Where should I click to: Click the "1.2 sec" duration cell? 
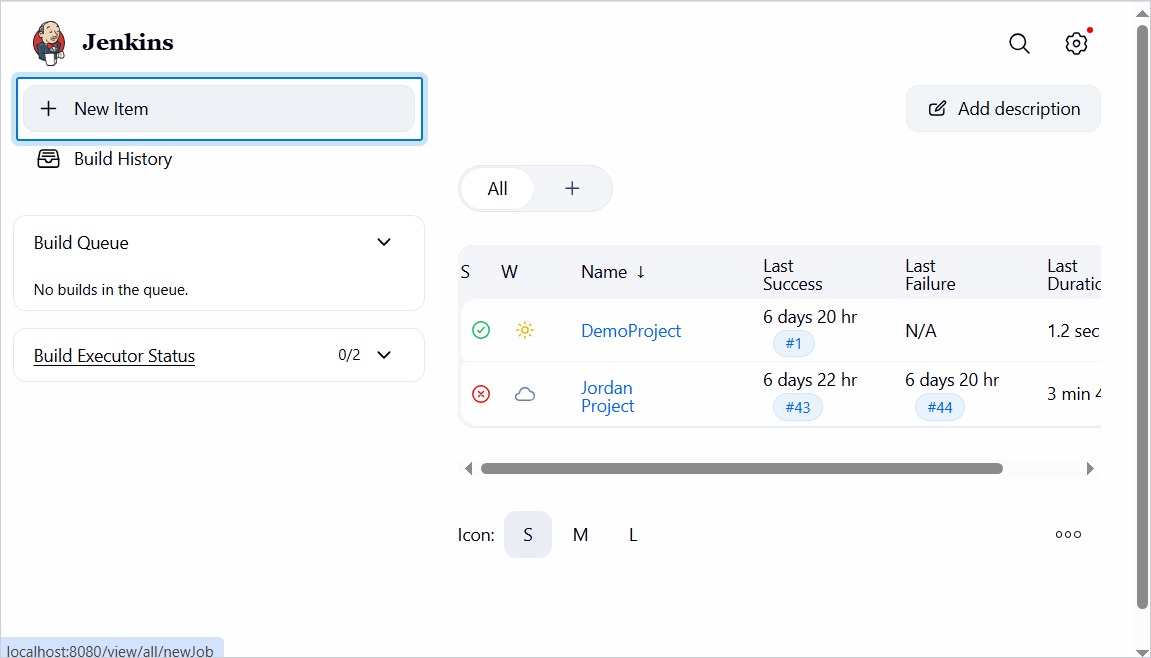point(1073,331)
